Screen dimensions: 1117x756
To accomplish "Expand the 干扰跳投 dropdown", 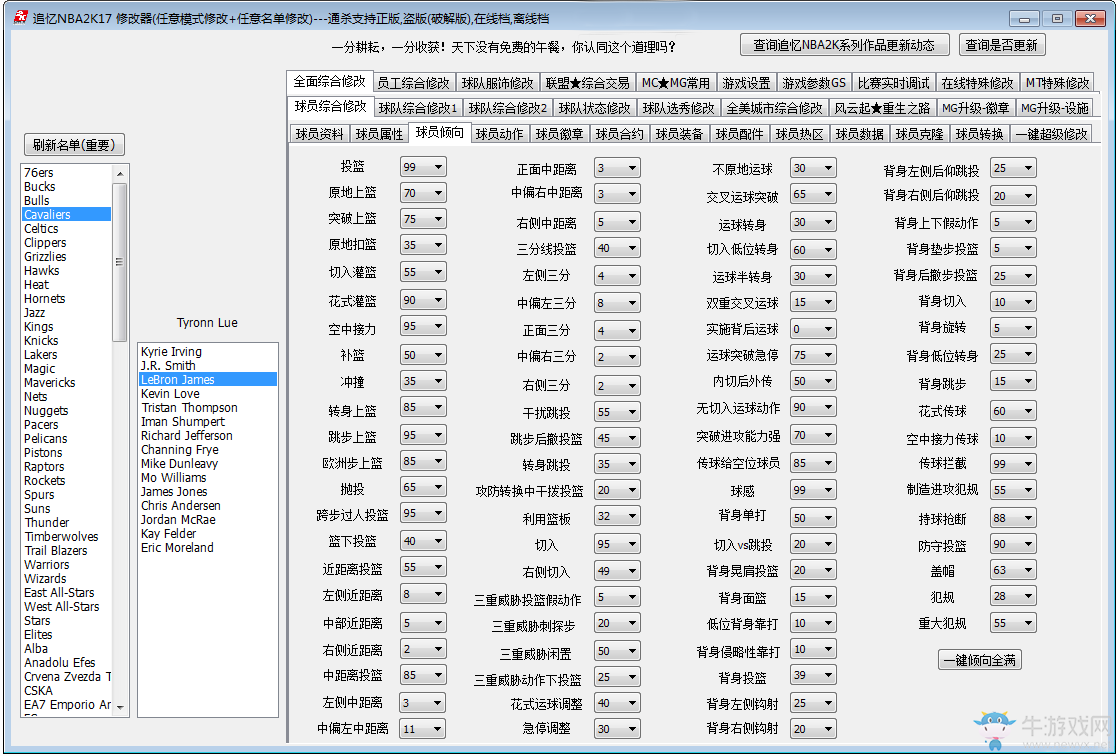I will [x=618, y=411].
